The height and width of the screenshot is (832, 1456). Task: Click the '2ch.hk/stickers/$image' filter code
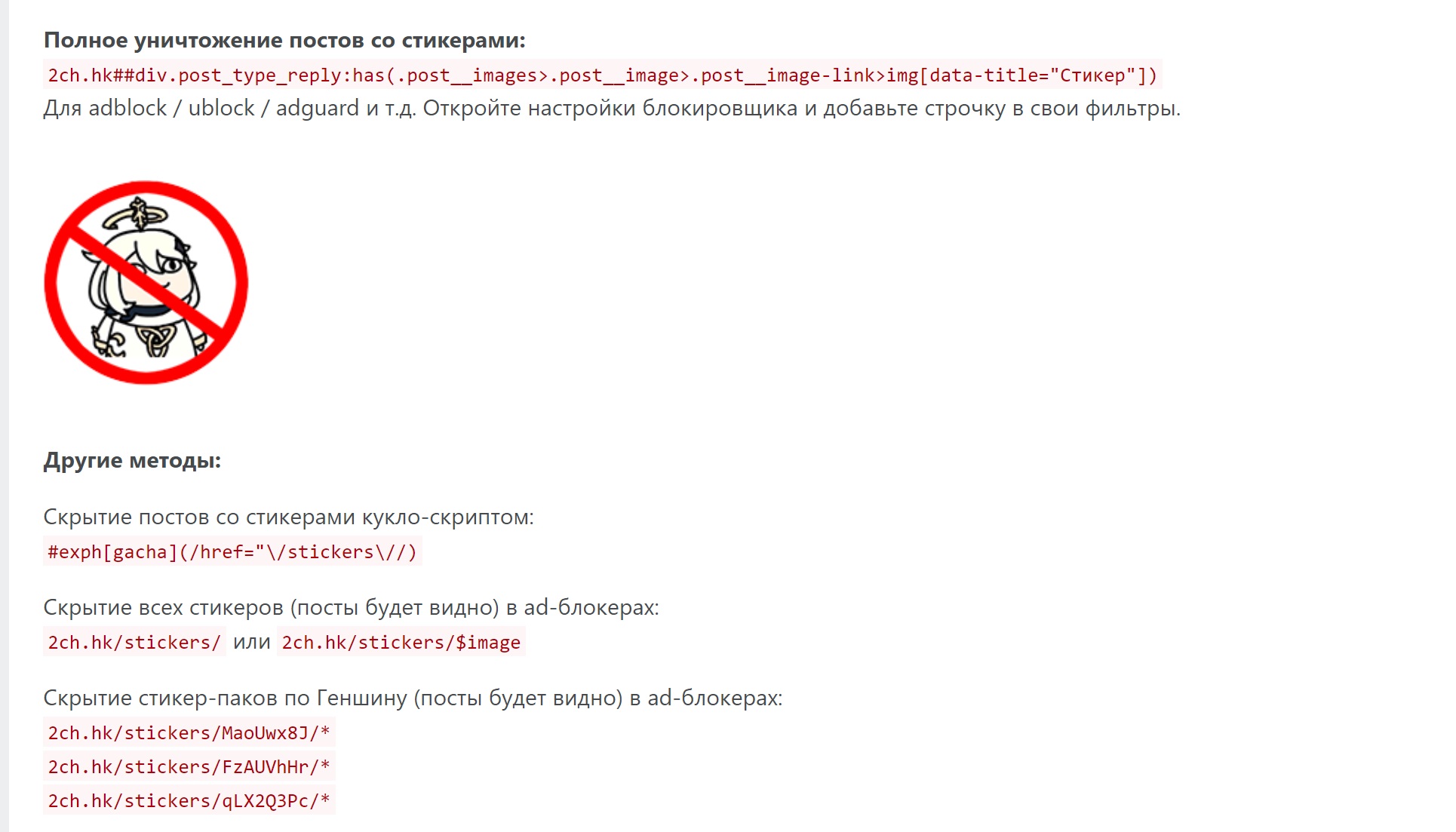click(401, 643)
